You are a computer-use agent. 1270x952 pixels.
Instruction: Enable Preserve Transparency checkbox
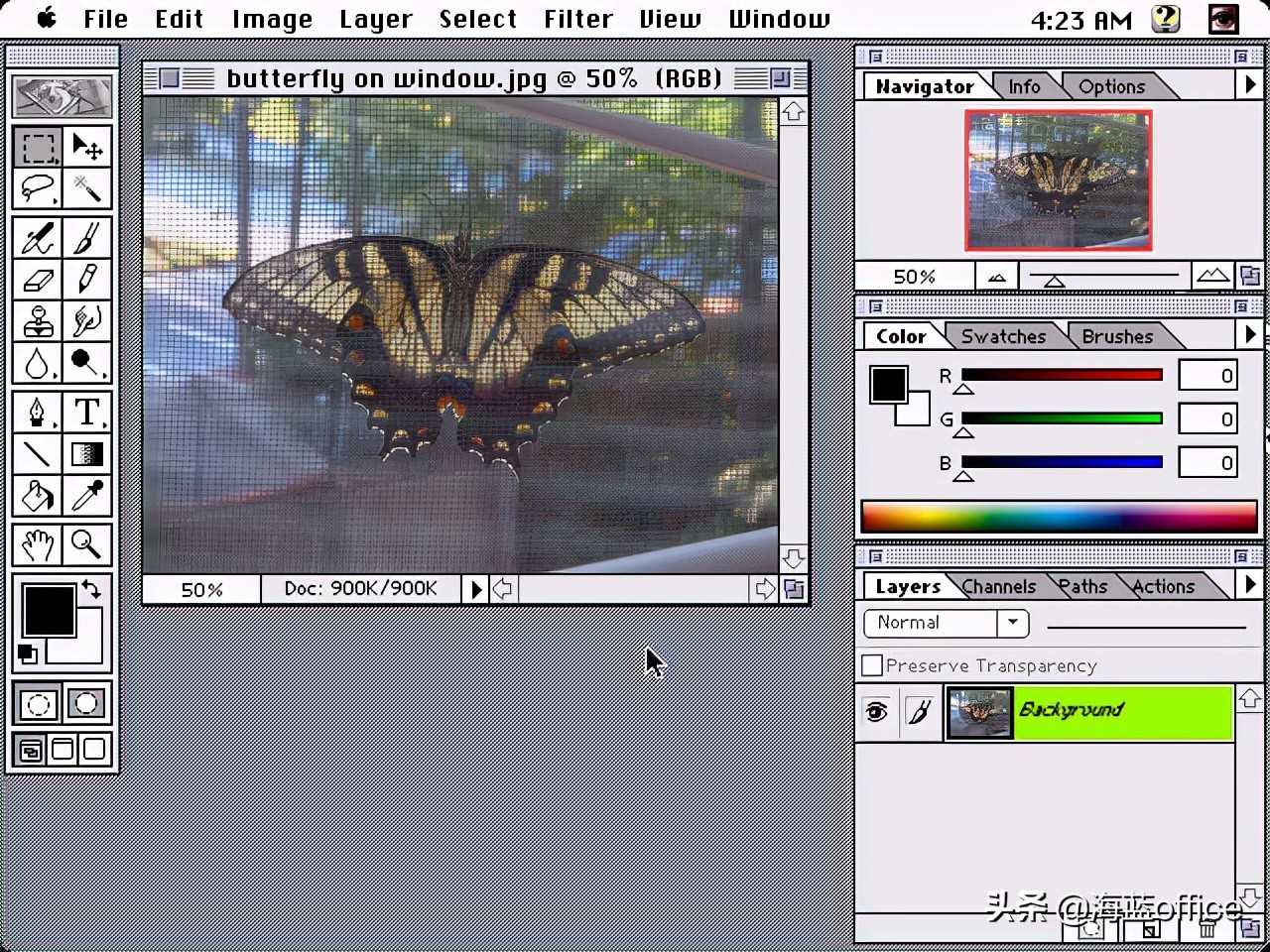pos(871,665)
